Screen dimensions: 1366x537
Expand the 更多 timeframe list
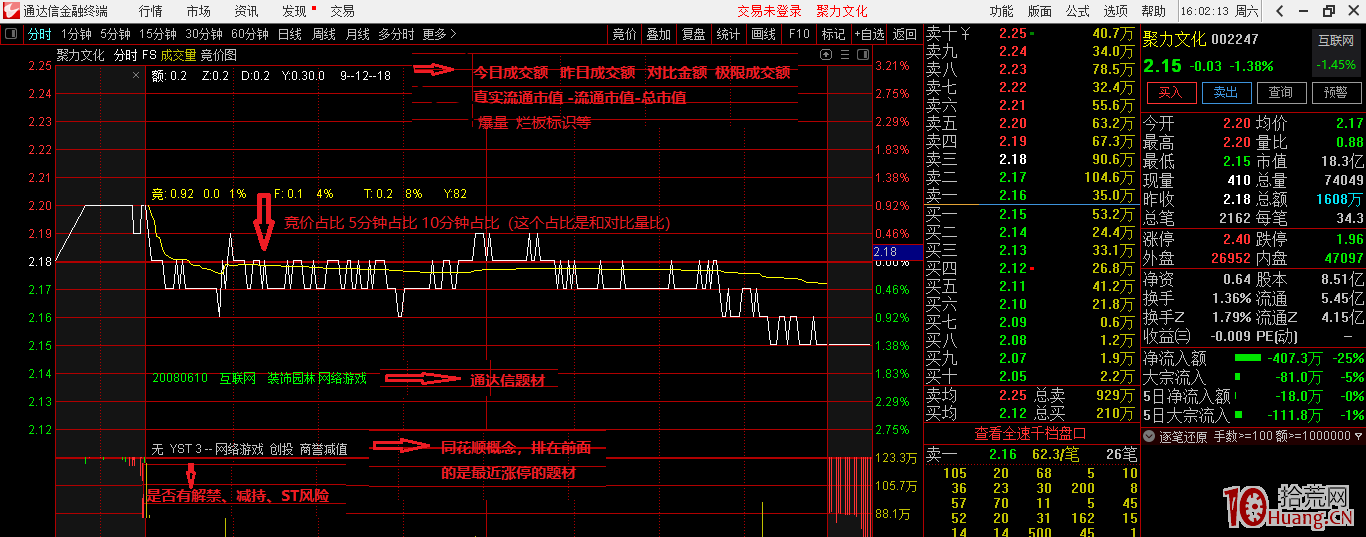[439, 34]
